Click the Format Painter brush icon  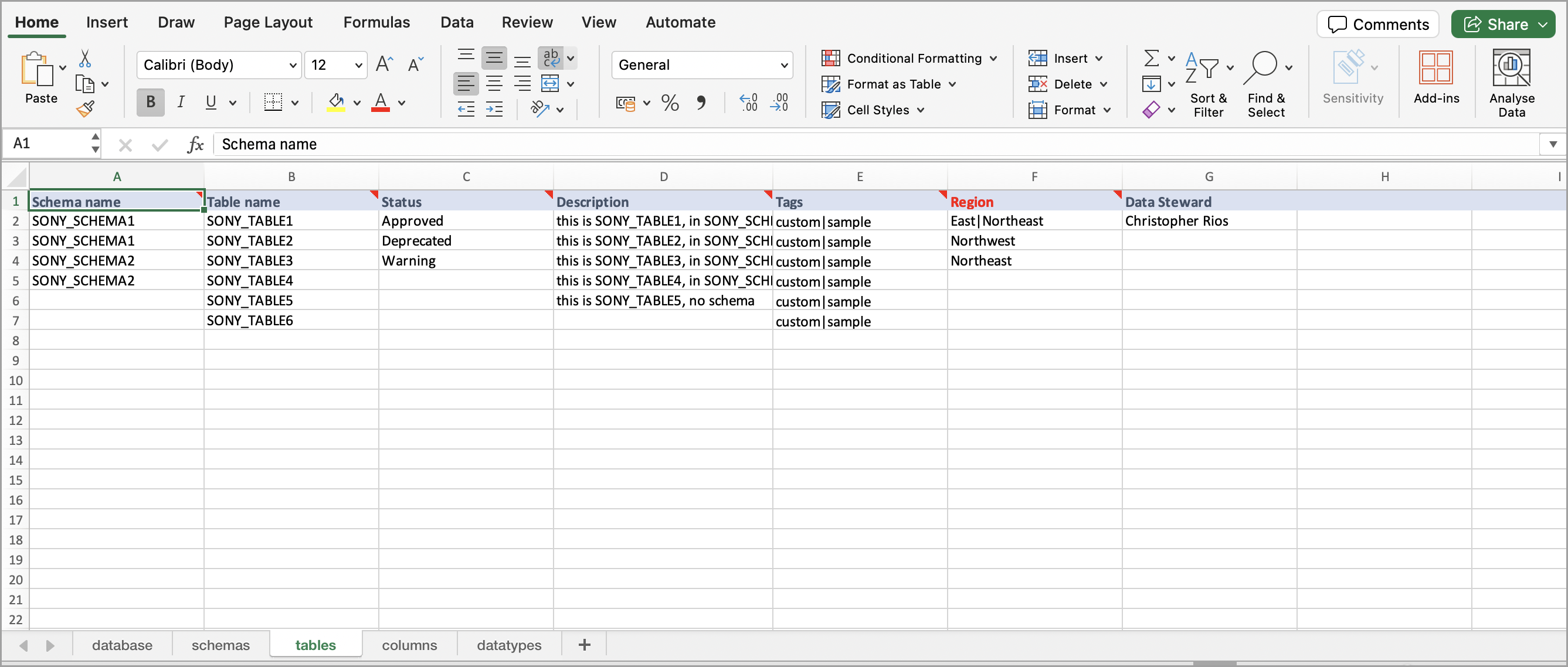[85, 109]
